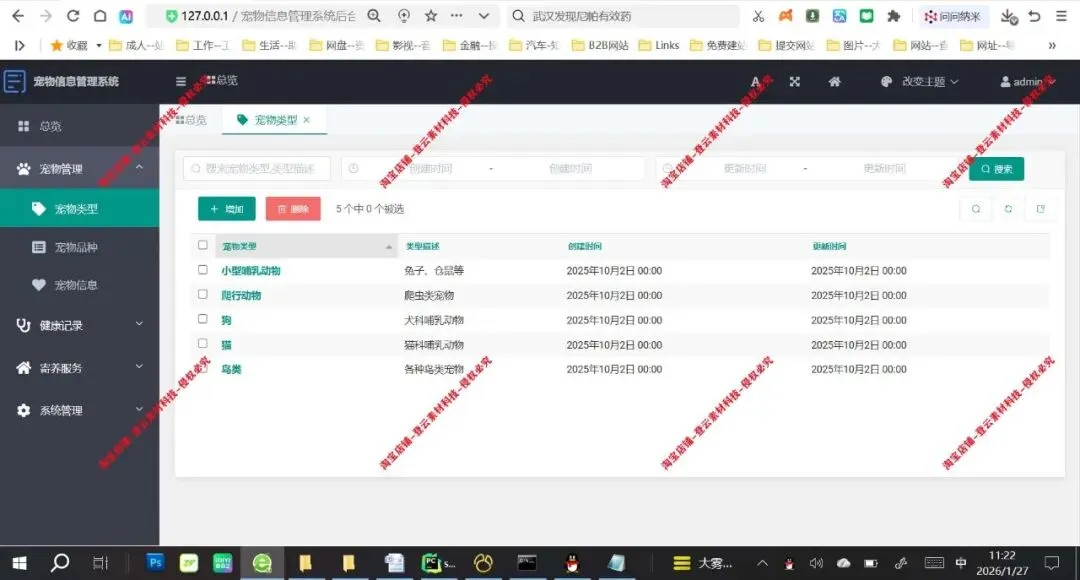Bookmark page with the star icon
This screenshot has height=580, width=1080.
tap(431, 16)
